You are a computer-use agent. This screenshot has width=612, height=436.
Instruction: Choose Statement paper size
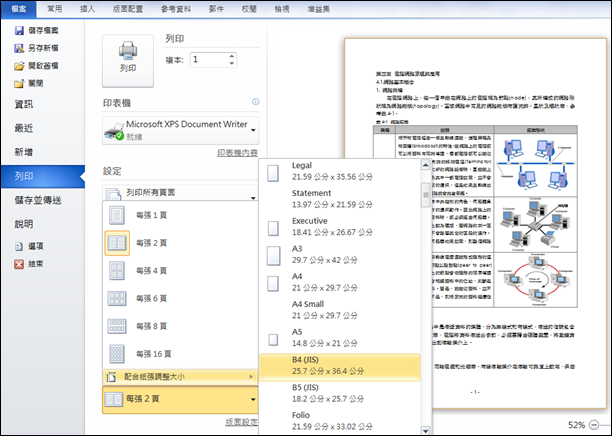coord(340,199)
